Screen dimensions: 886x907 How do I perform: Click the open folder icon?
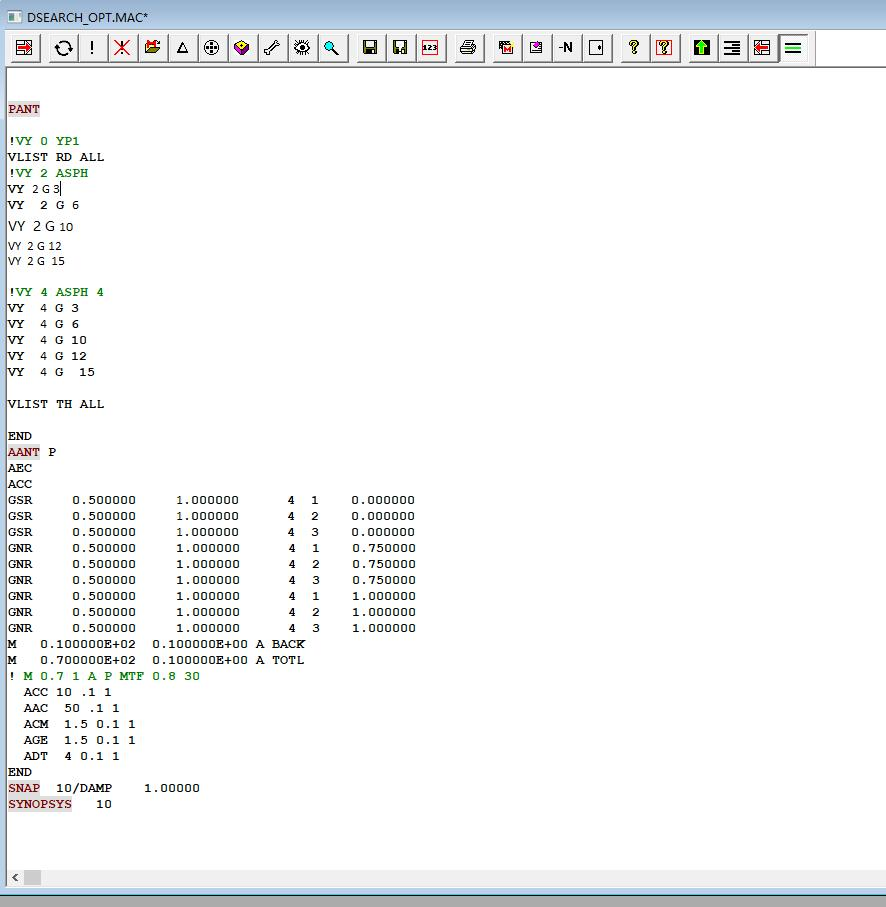(x=152, y=47)
